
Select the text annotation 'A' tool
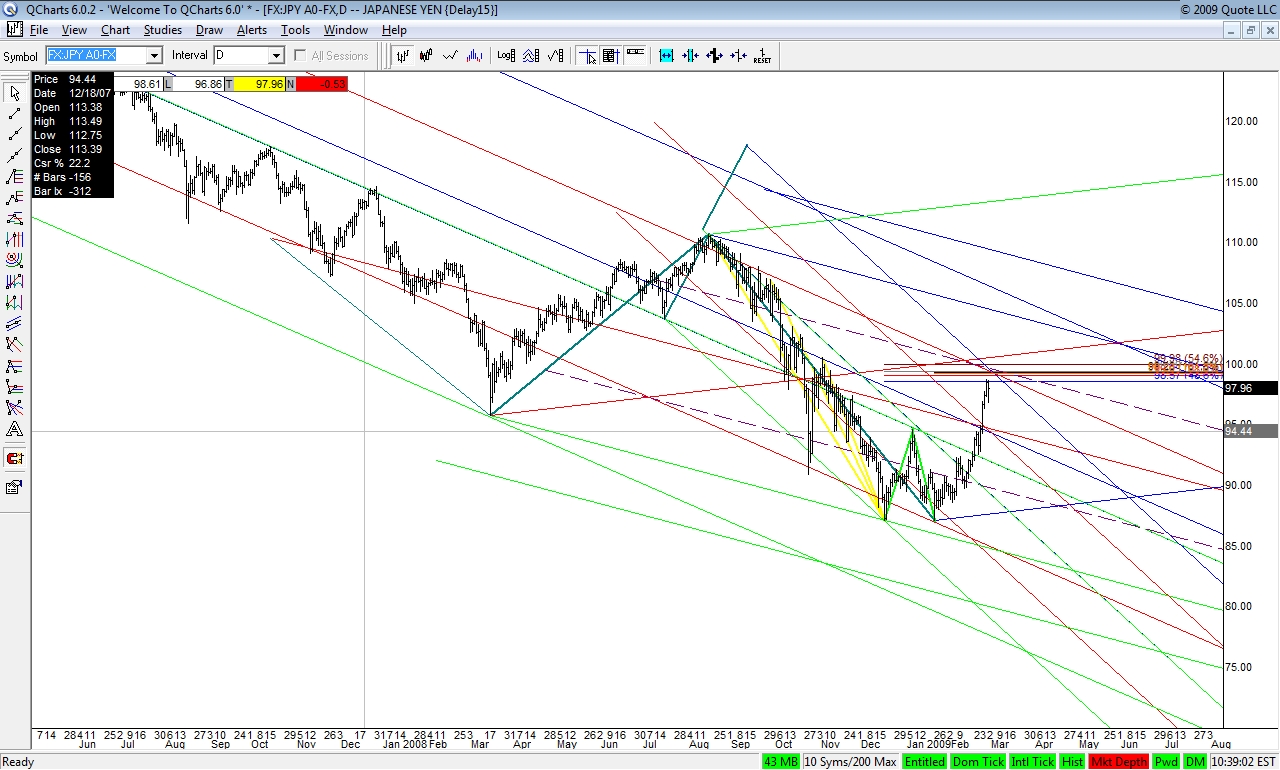(x=14, y=429)
